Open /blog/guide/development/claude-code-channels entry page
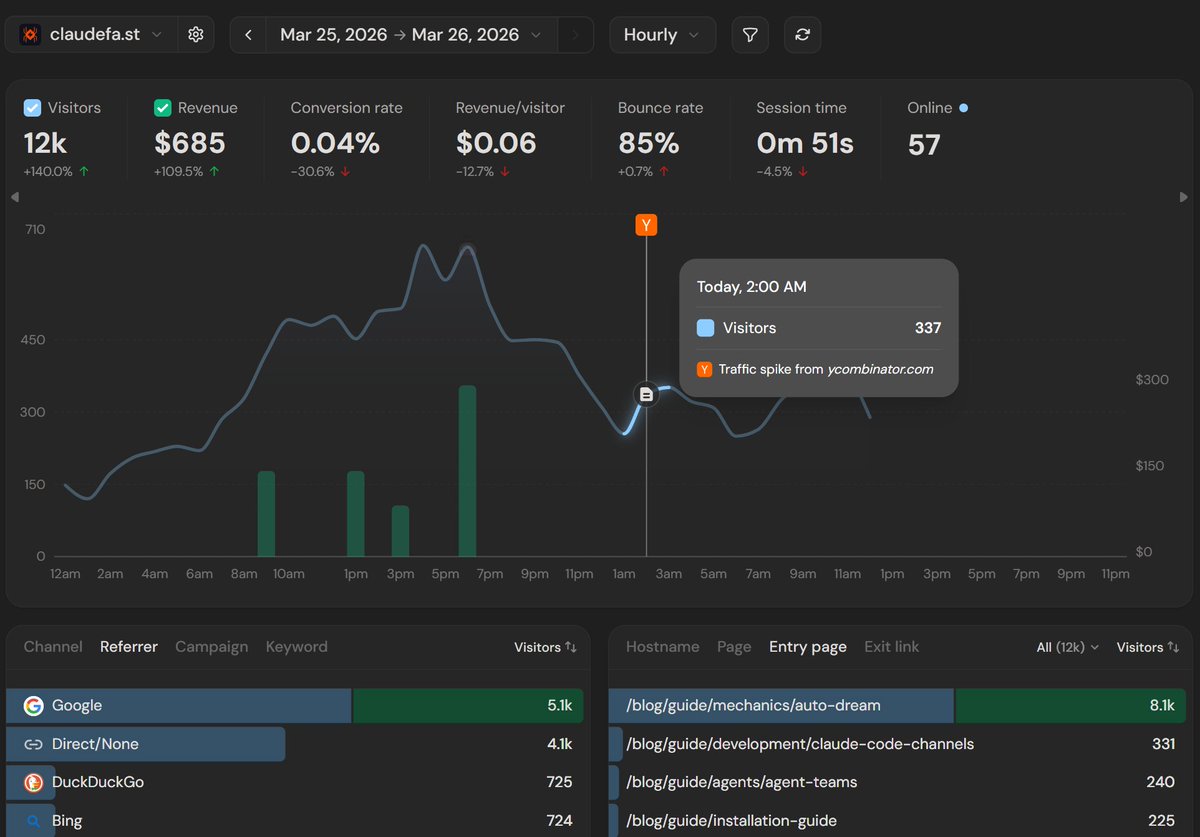1200x837 pixels. coord(897,744)
